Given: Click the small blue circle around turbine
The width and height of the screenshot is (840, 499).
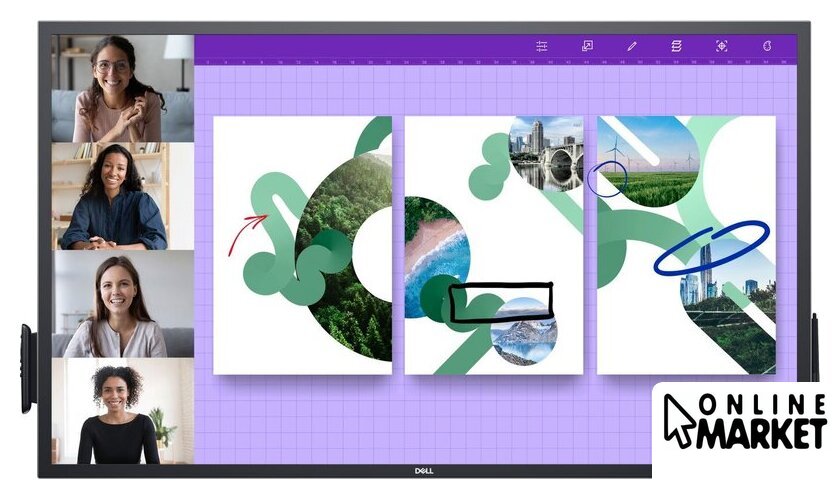Looking at the screenshot, I should pyautogui.click(x=608, y=180).
